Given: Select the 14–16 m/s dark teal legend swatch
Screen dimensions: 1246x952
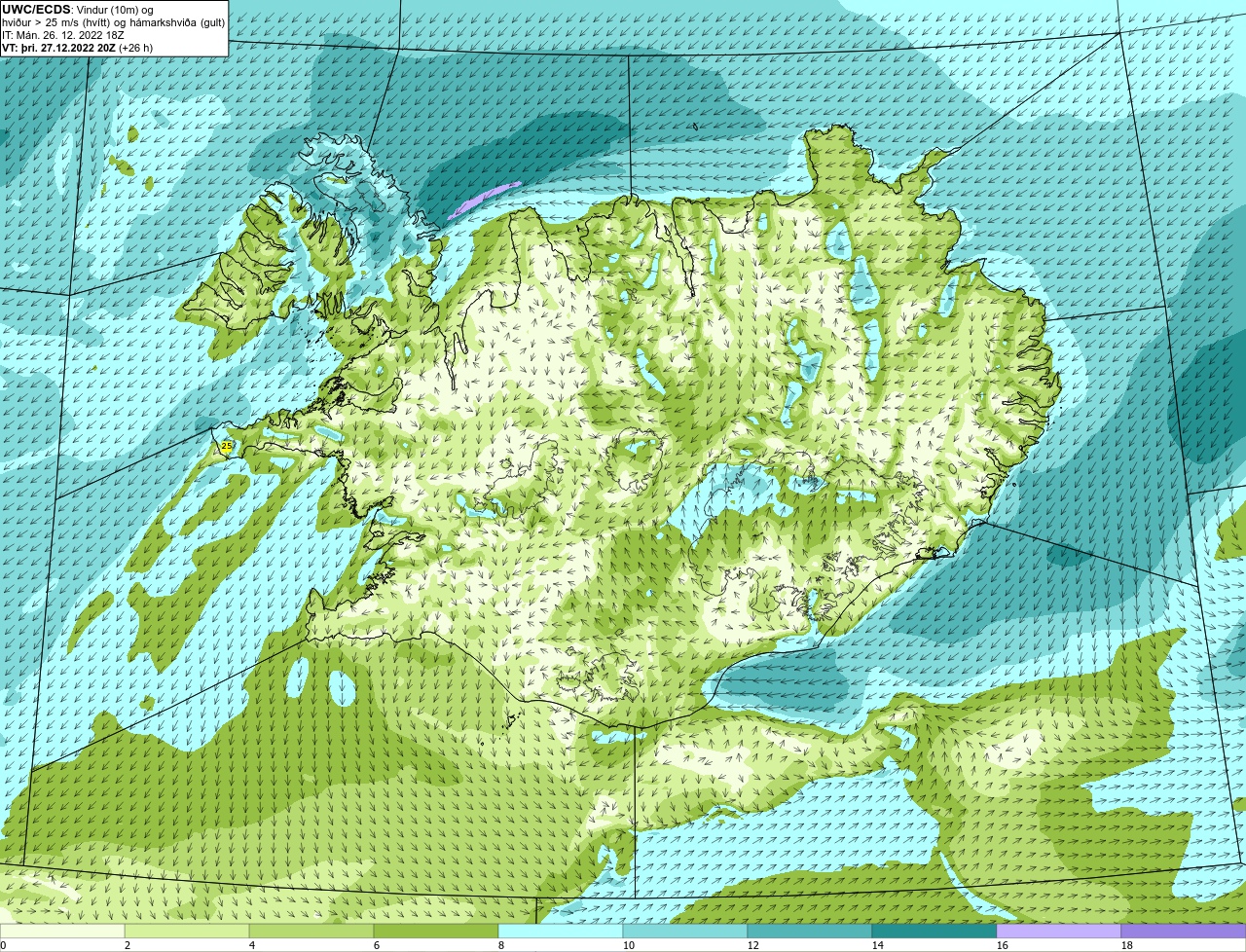Looking at the screenshot, I should pyautogui.click(x=934, y=931).
